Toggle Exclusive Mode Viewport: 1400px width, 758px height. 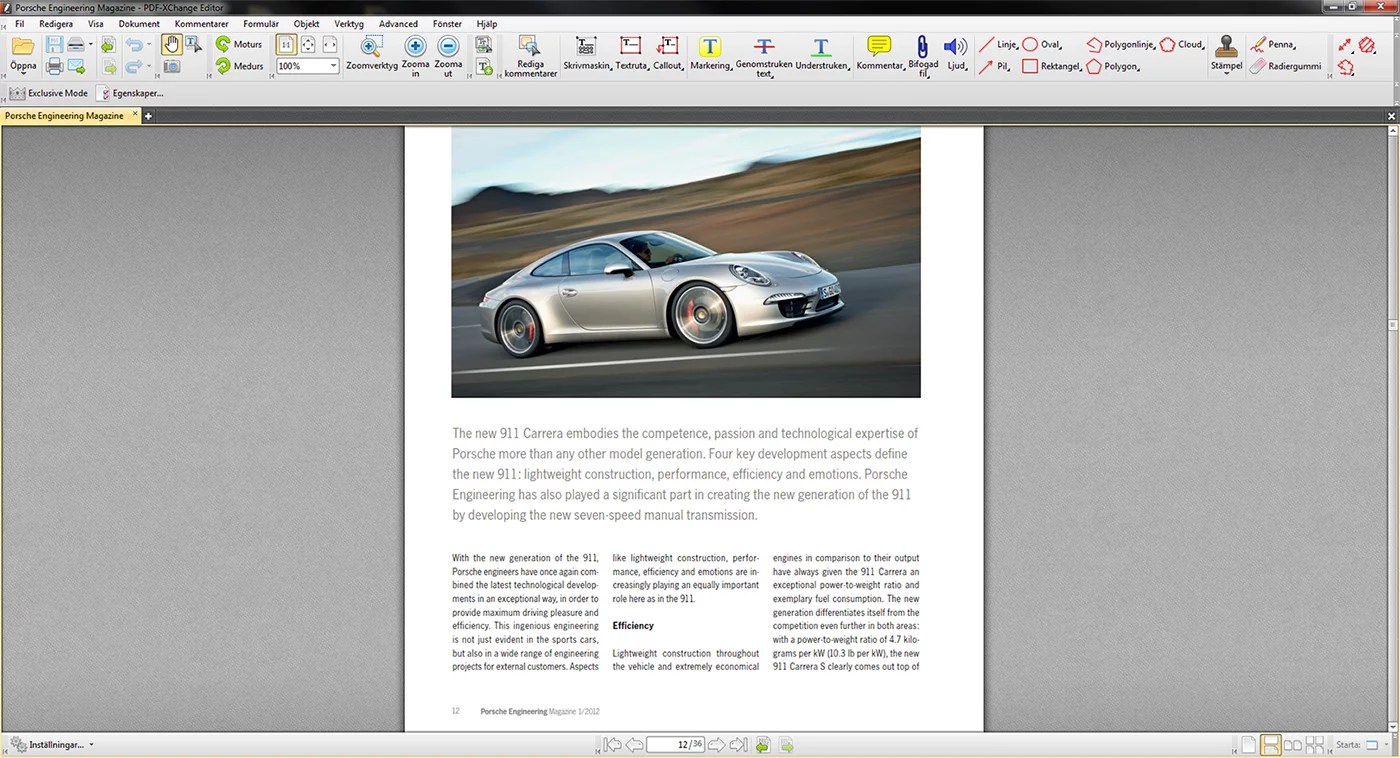click(48, 93)
